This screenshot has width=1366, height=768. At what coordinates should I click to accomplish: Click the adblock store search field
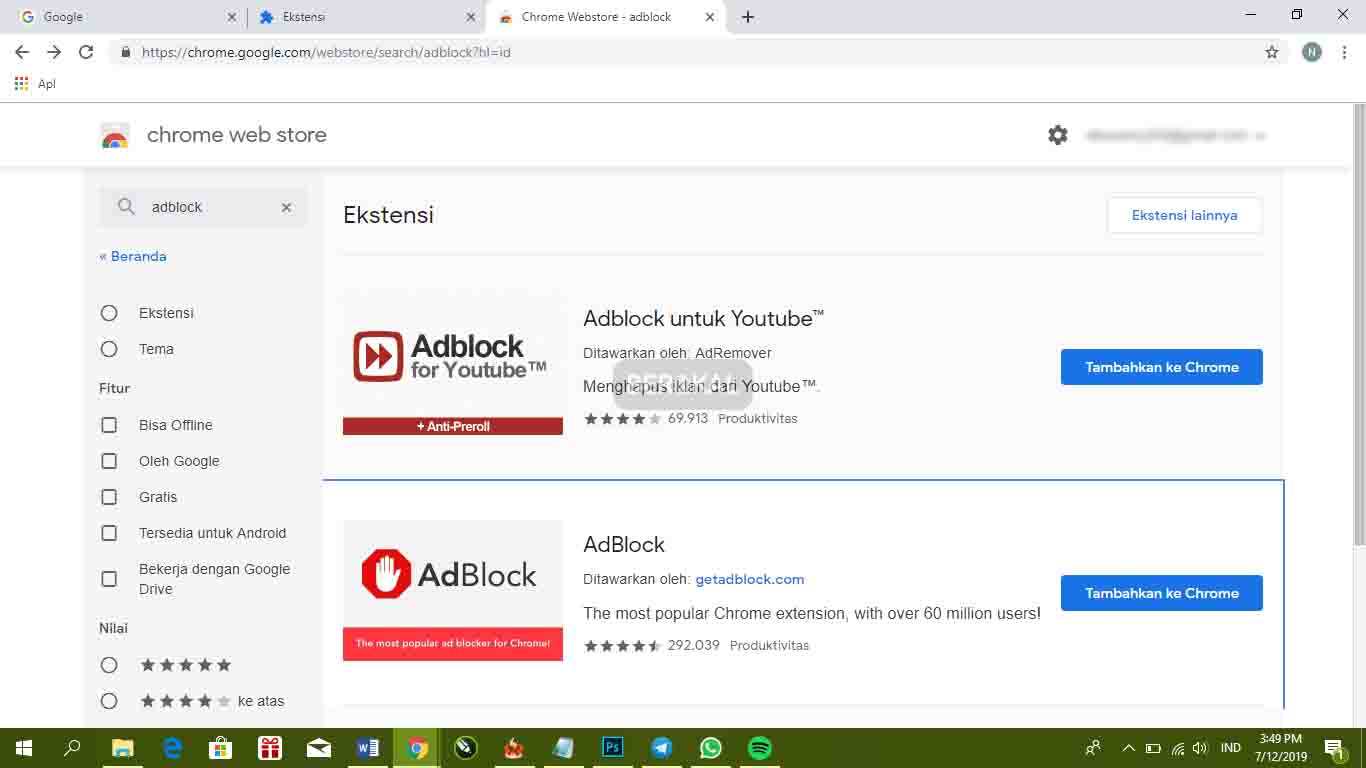point(204,207)
